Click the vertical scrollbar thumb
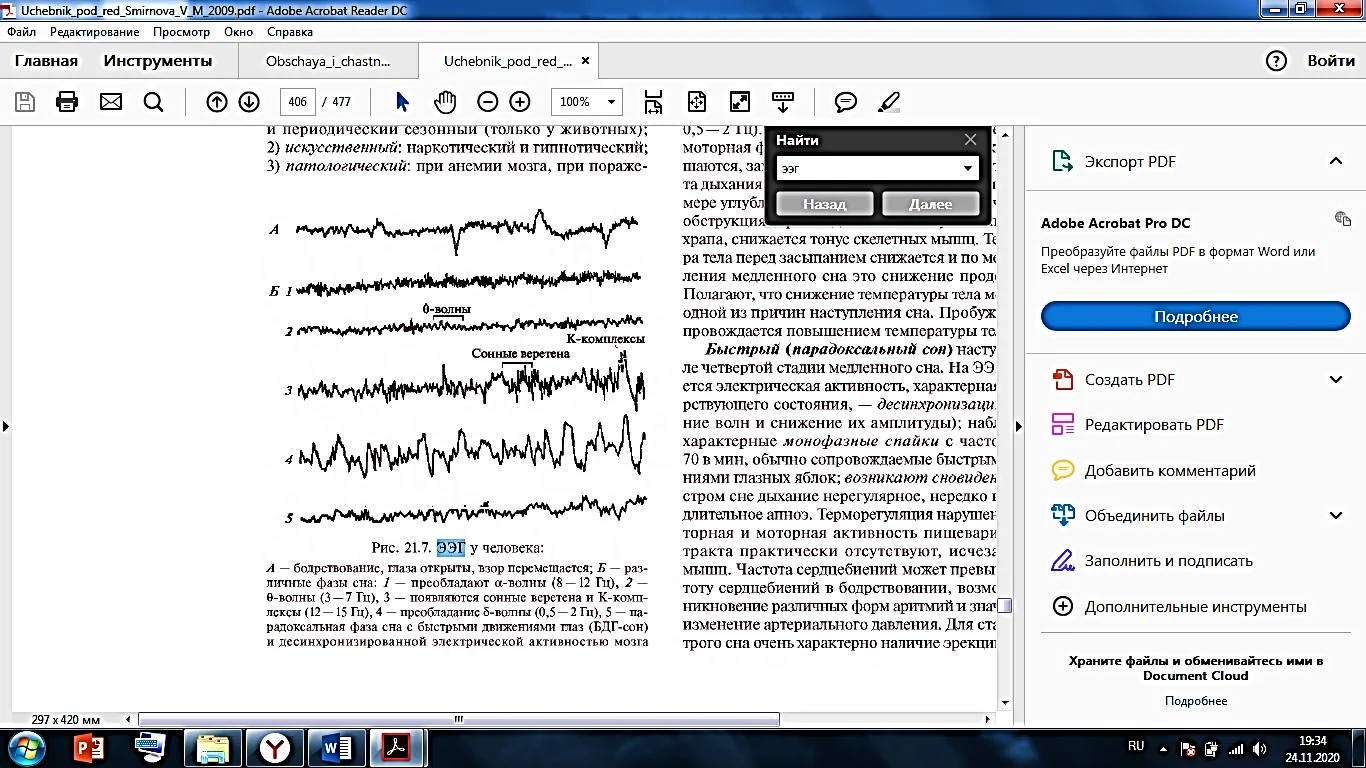Image resolution: width=1366 pixels, height=768 pixels. click(1005, 605)
